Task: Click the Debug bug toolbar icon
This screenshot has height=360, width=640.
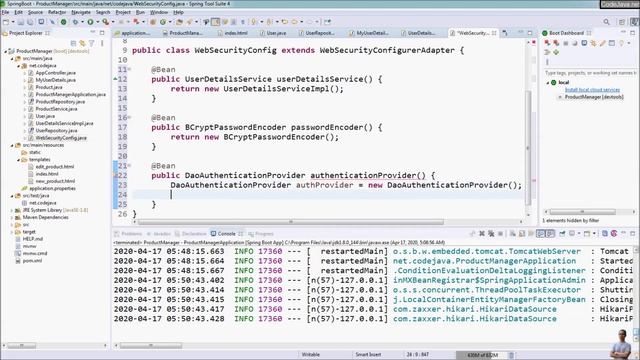Action: pyautogui.click(x=75, y=22)
